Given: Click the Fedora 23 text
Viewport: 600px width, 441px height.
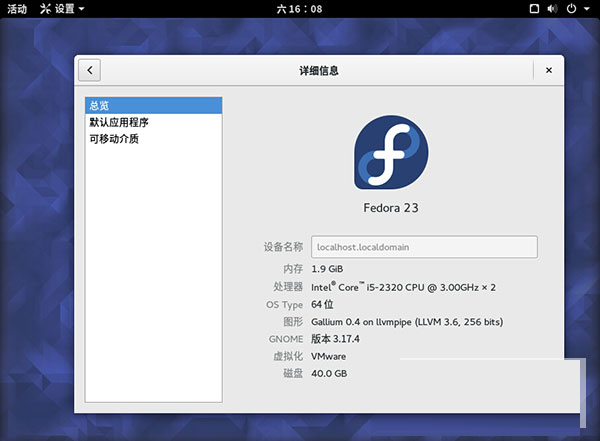Looking at the screenshot, I should [x=391, y=208].
